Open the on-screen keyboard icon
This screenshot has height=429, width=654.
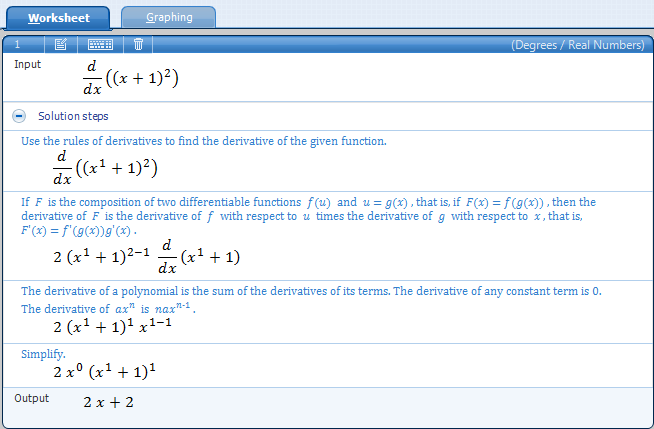pos(100,44)
